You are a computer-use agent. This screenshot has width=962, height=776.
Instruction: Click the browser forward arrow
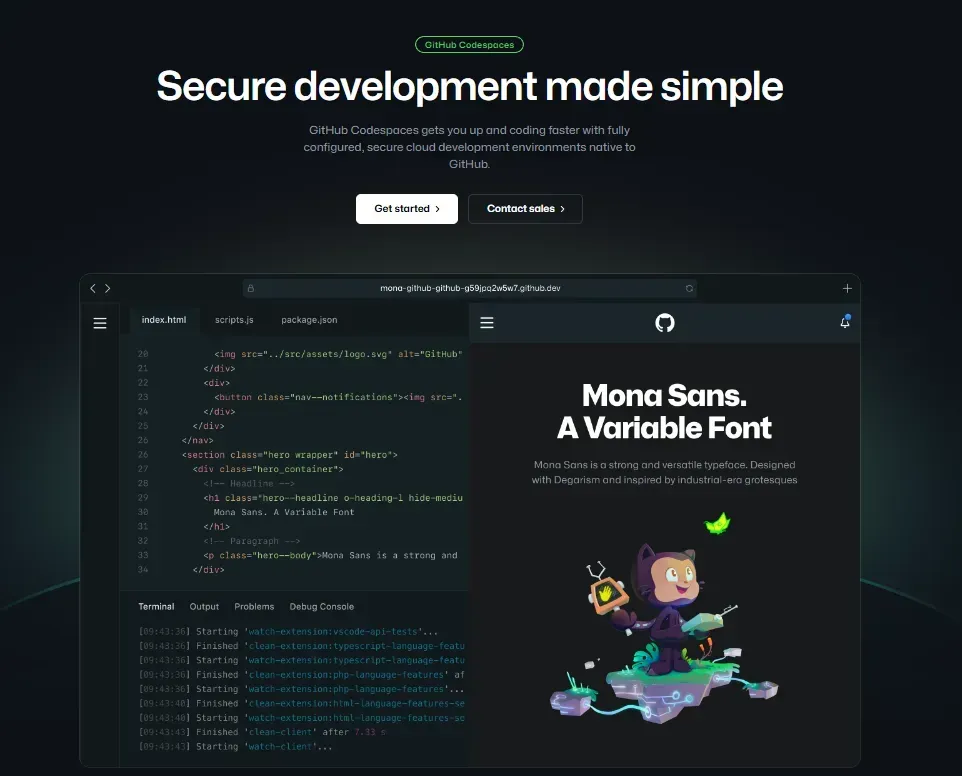click(x=108, y=288)
